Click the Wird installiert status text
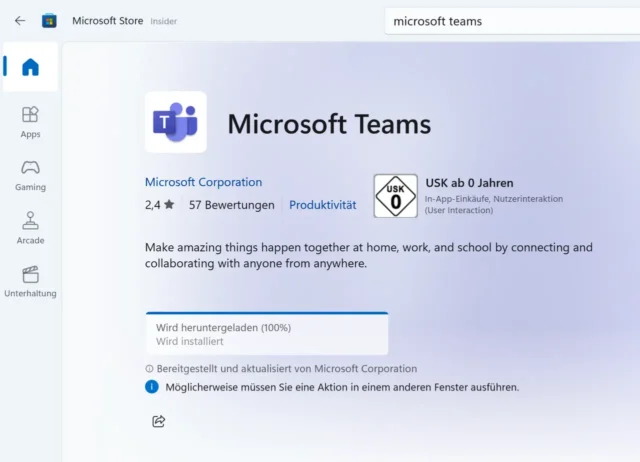The image size is (640, 462). coord(189,342)
